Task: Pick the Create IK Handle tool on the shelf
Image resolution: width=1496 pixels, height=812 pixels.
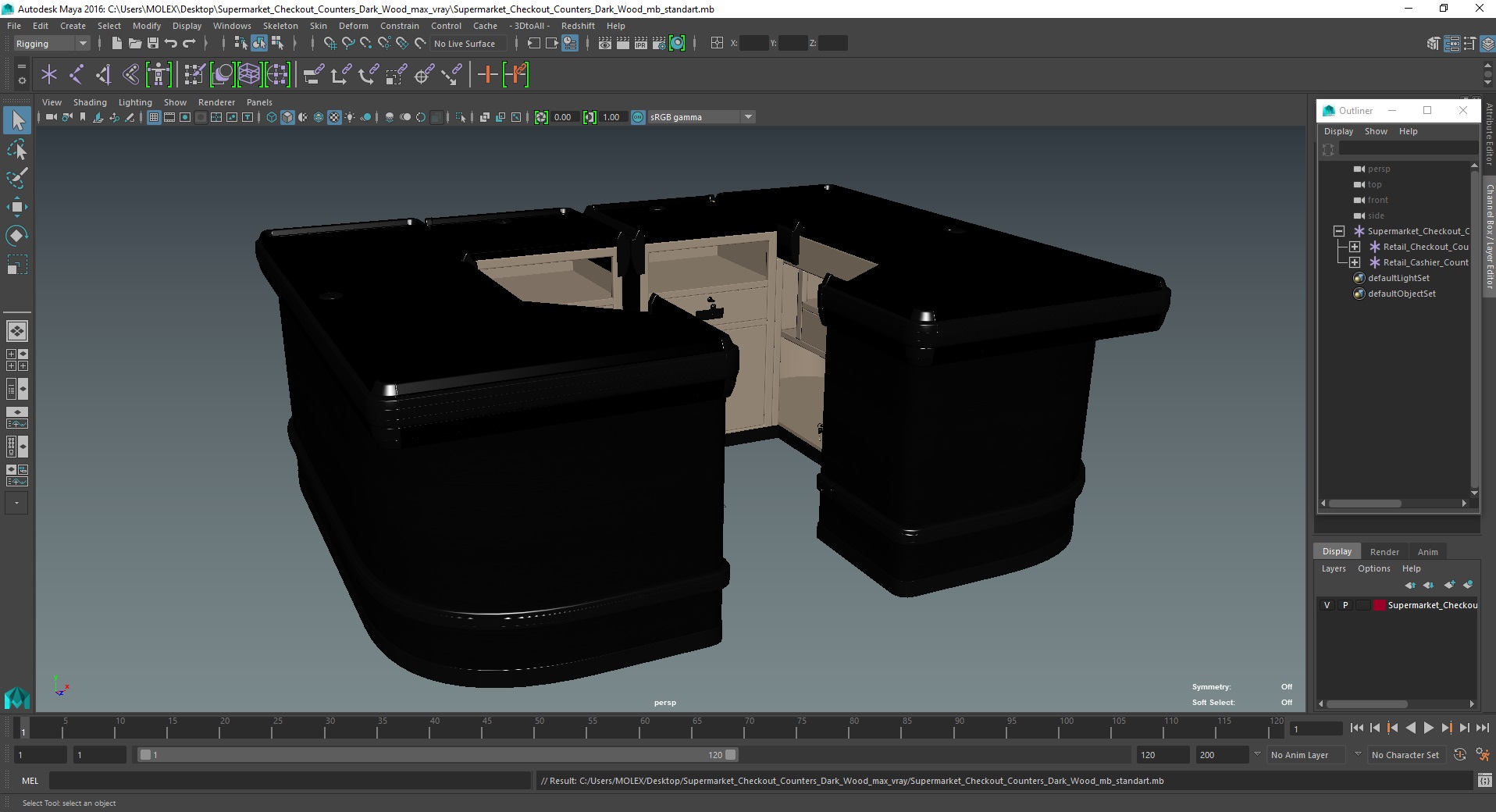Action: [x=104, y=75]
